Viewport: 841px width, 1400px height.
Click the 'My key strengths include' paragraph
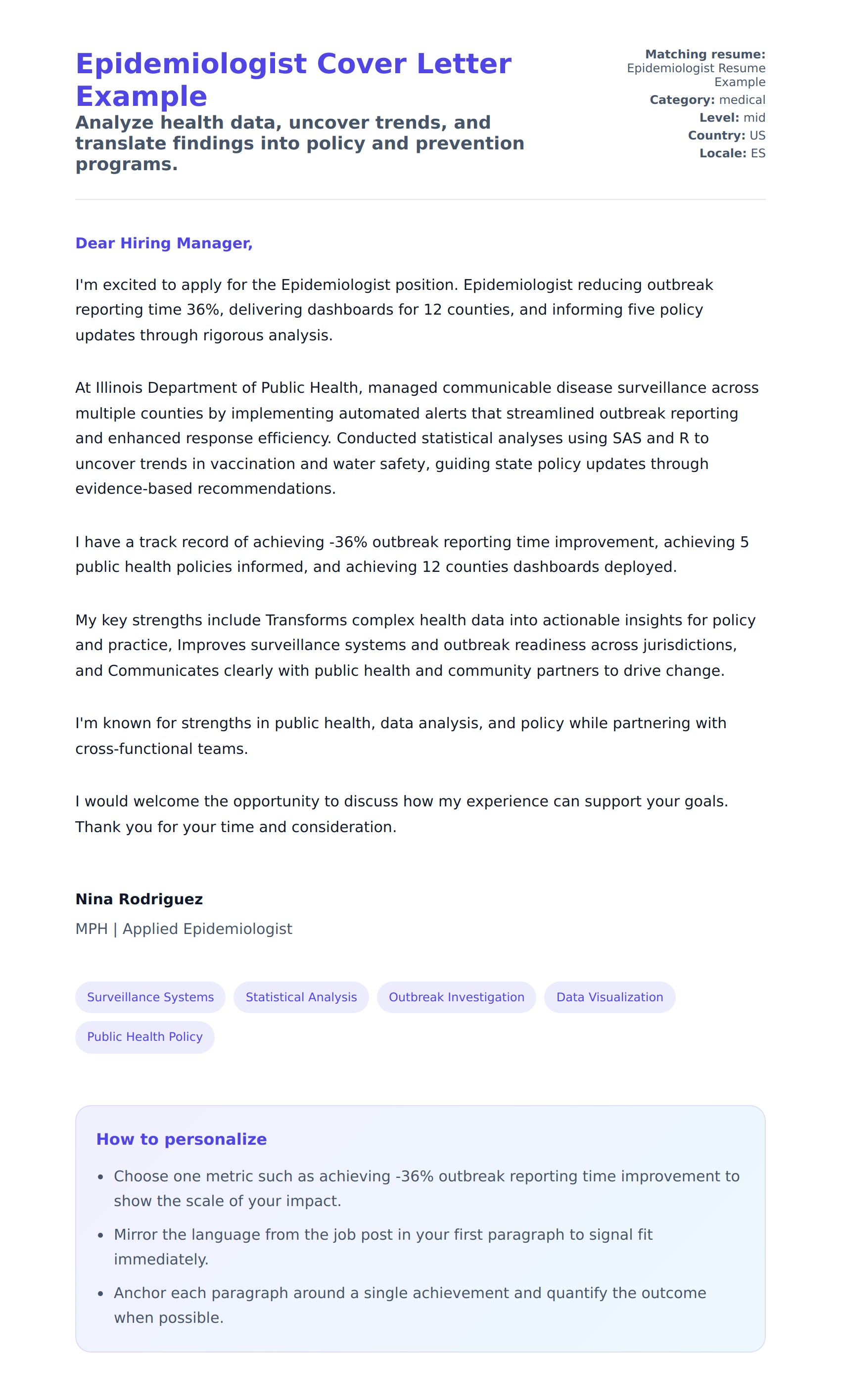coord(416,645)
